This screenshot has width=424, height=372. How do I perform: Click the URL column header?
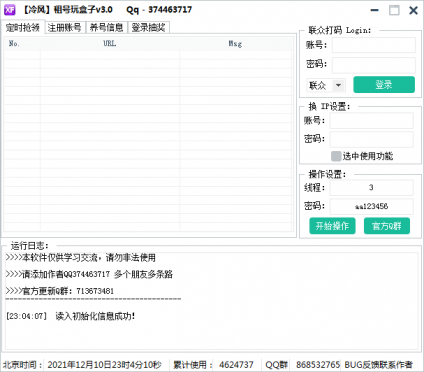110,44
